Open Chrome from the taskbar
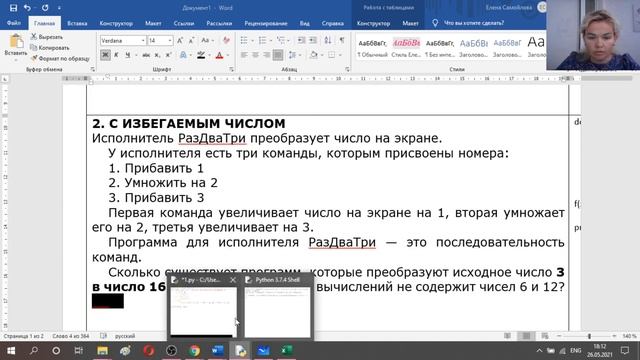The width and height of the screenshot is (640, 360). tap(195, 351)
